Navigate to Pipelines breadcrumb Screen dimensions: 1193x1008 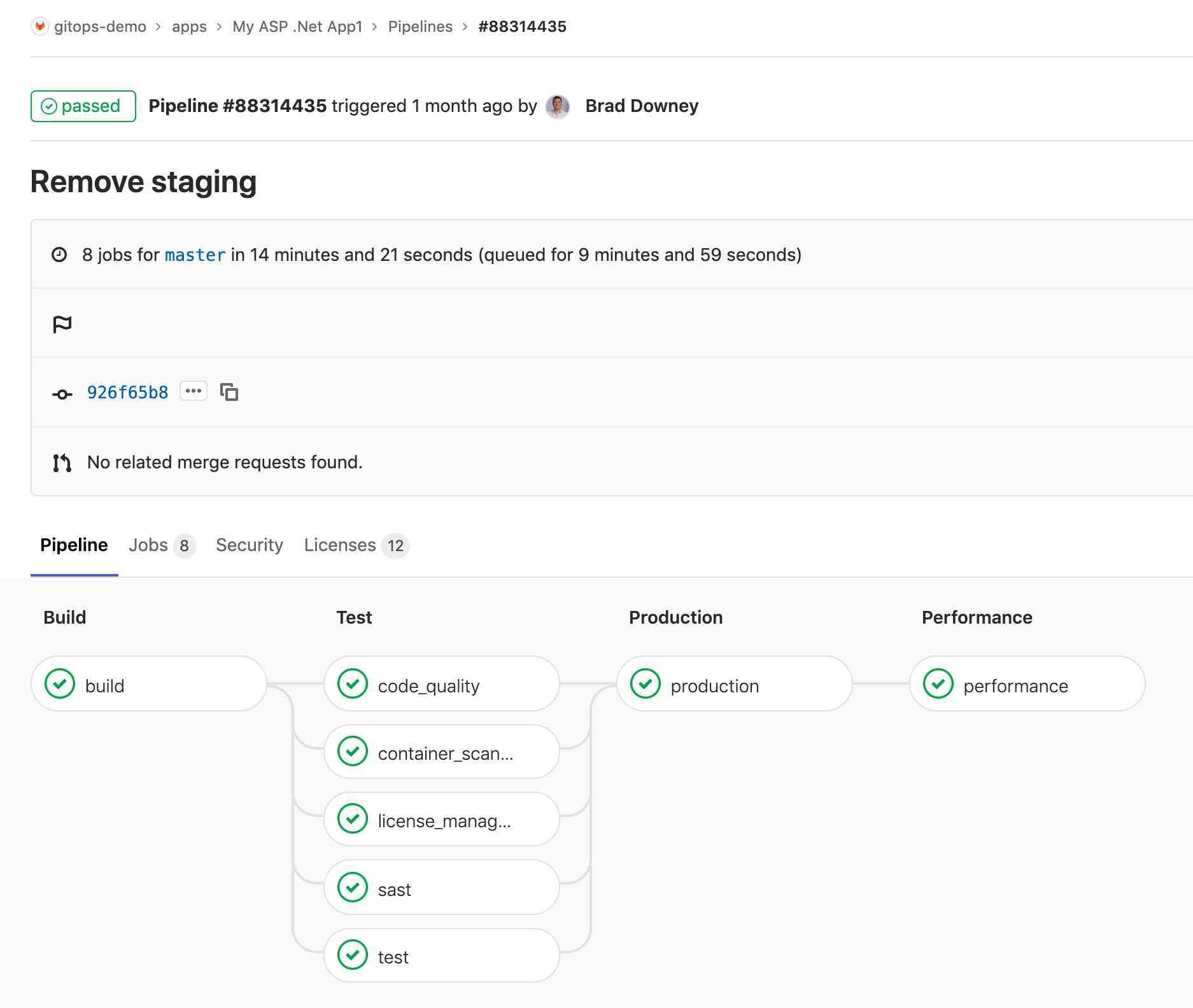point(420,27)
